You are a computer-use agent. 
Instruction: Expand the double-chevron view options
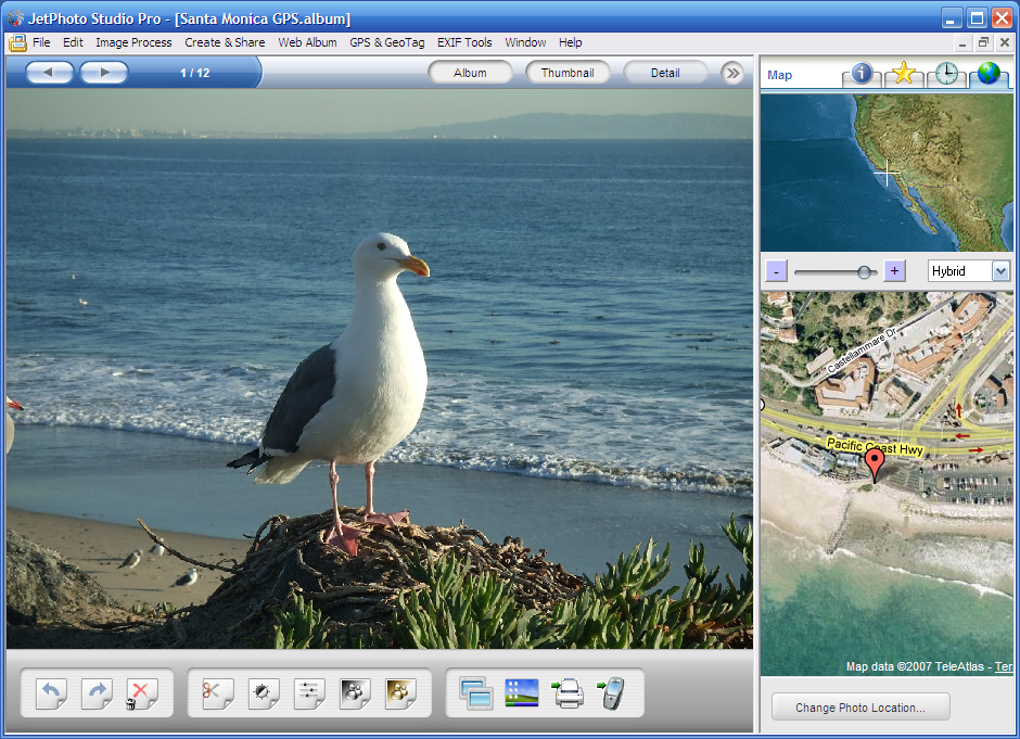coord(732,73)
